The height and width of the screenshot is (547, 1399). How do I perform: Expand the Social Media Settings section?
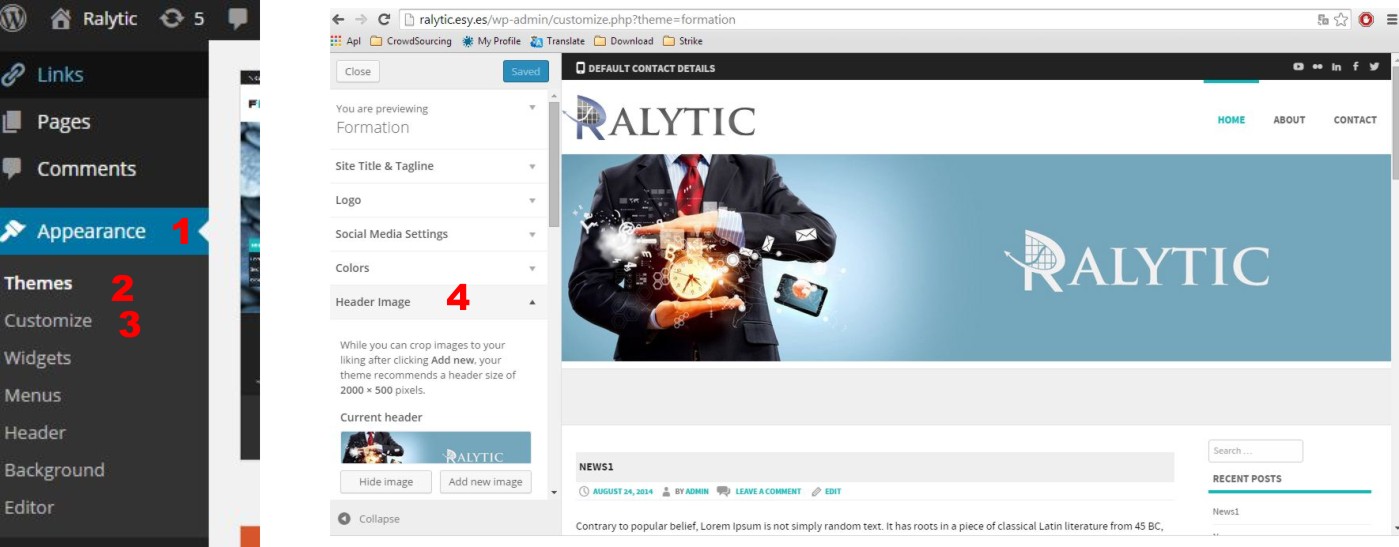coord(439,234)
